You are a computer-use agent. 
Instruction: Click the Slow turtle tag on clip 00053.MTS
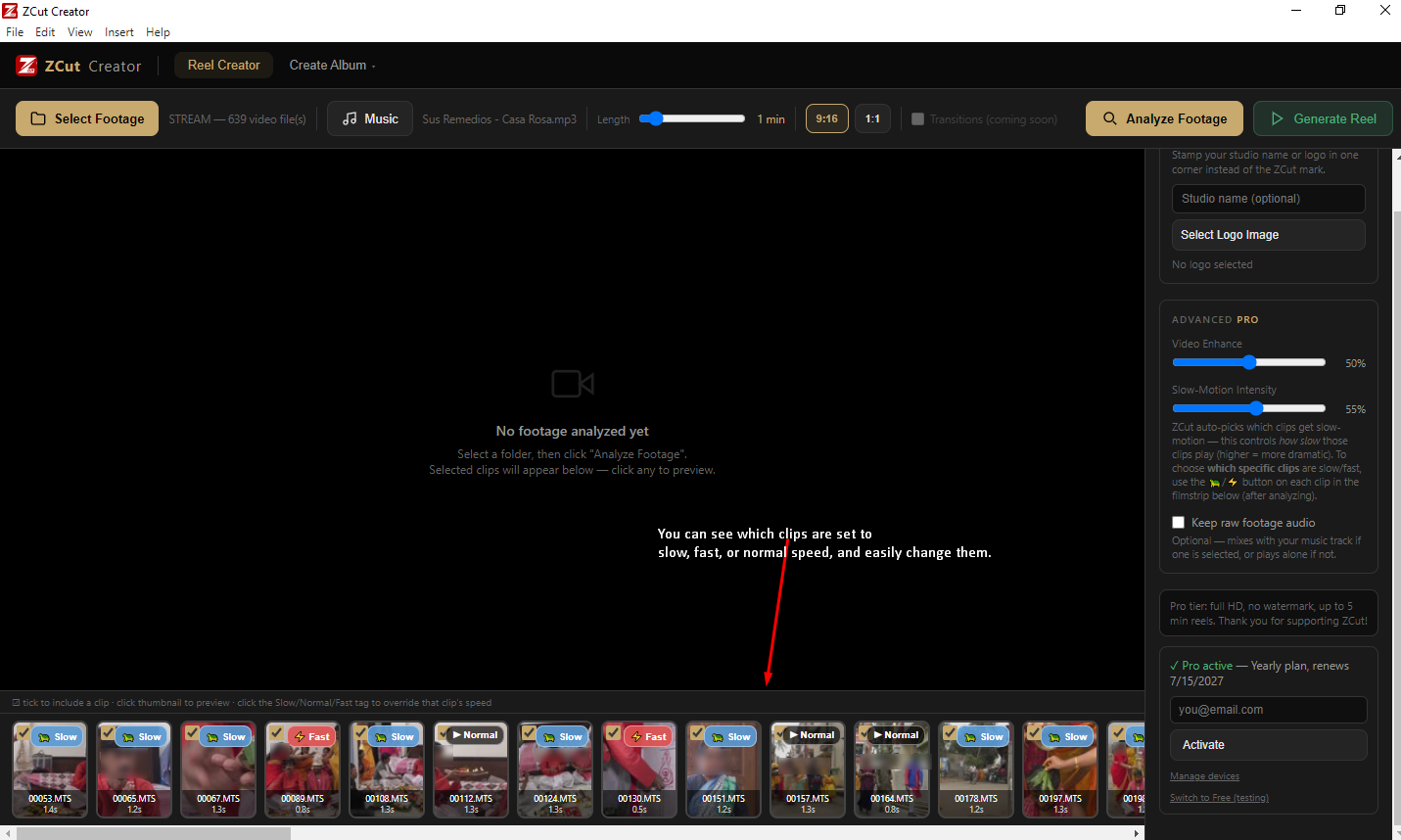click(x=57, y=737)
